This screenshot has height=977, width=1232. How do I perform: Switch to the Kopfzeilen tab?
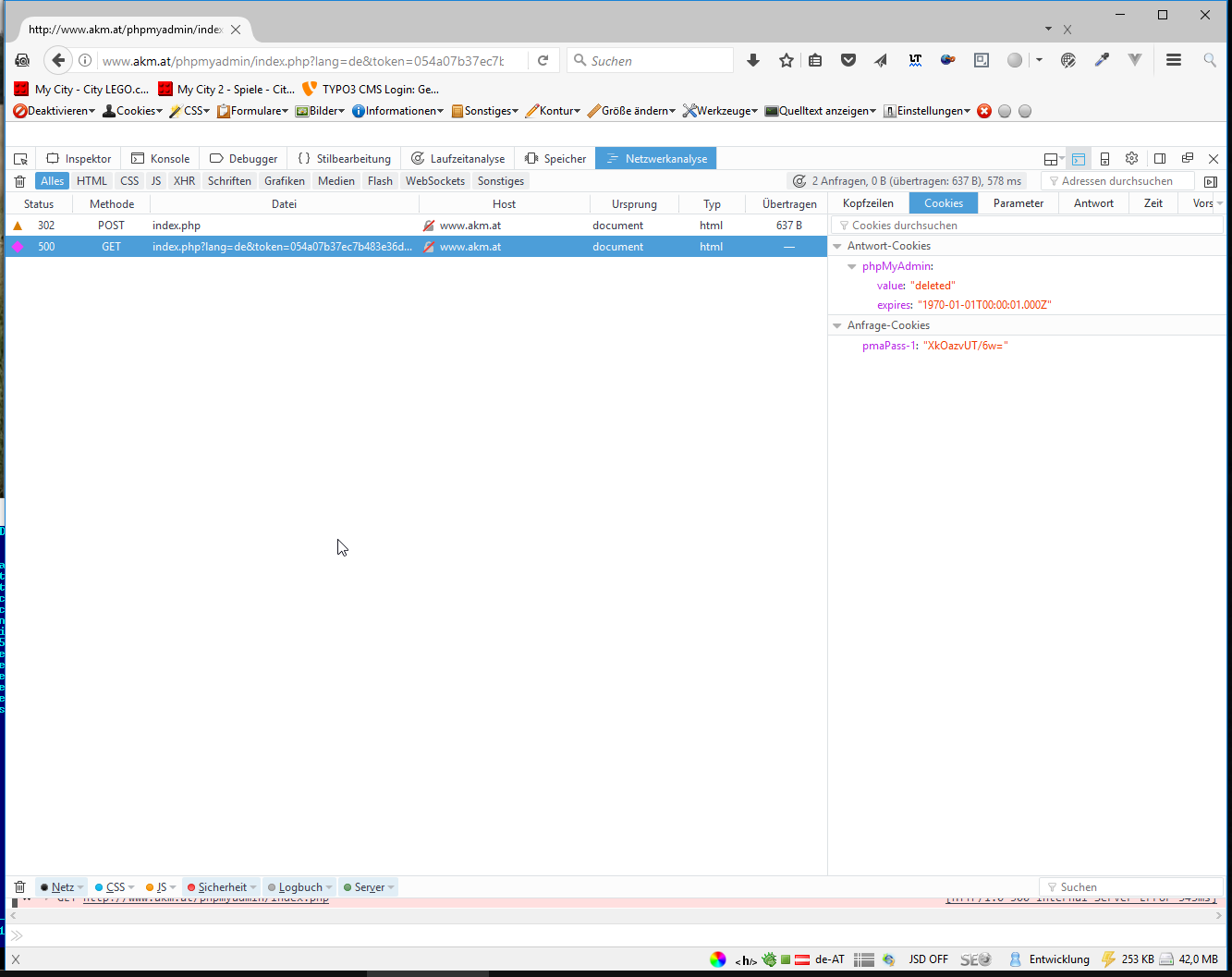[x=867, y=202]
